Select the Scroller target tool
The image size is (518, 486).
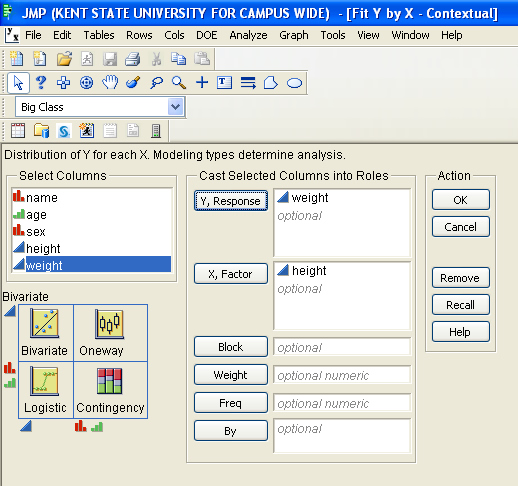click(86, 83)
